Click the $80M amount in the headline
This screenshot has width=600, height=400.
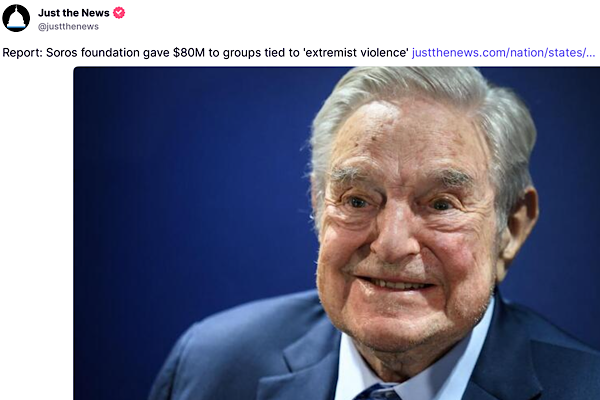coord(189,52)
